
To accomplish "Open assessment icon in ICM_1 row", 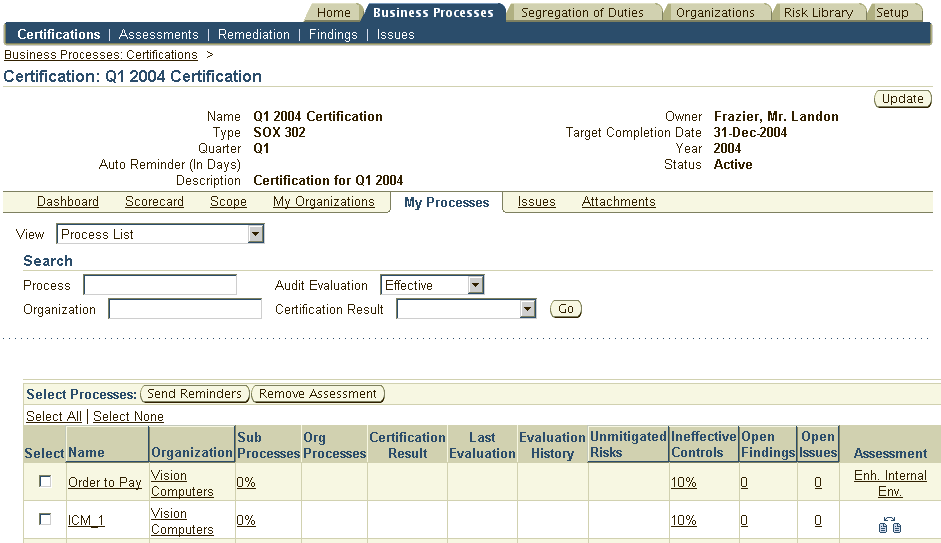I will 890,525.
